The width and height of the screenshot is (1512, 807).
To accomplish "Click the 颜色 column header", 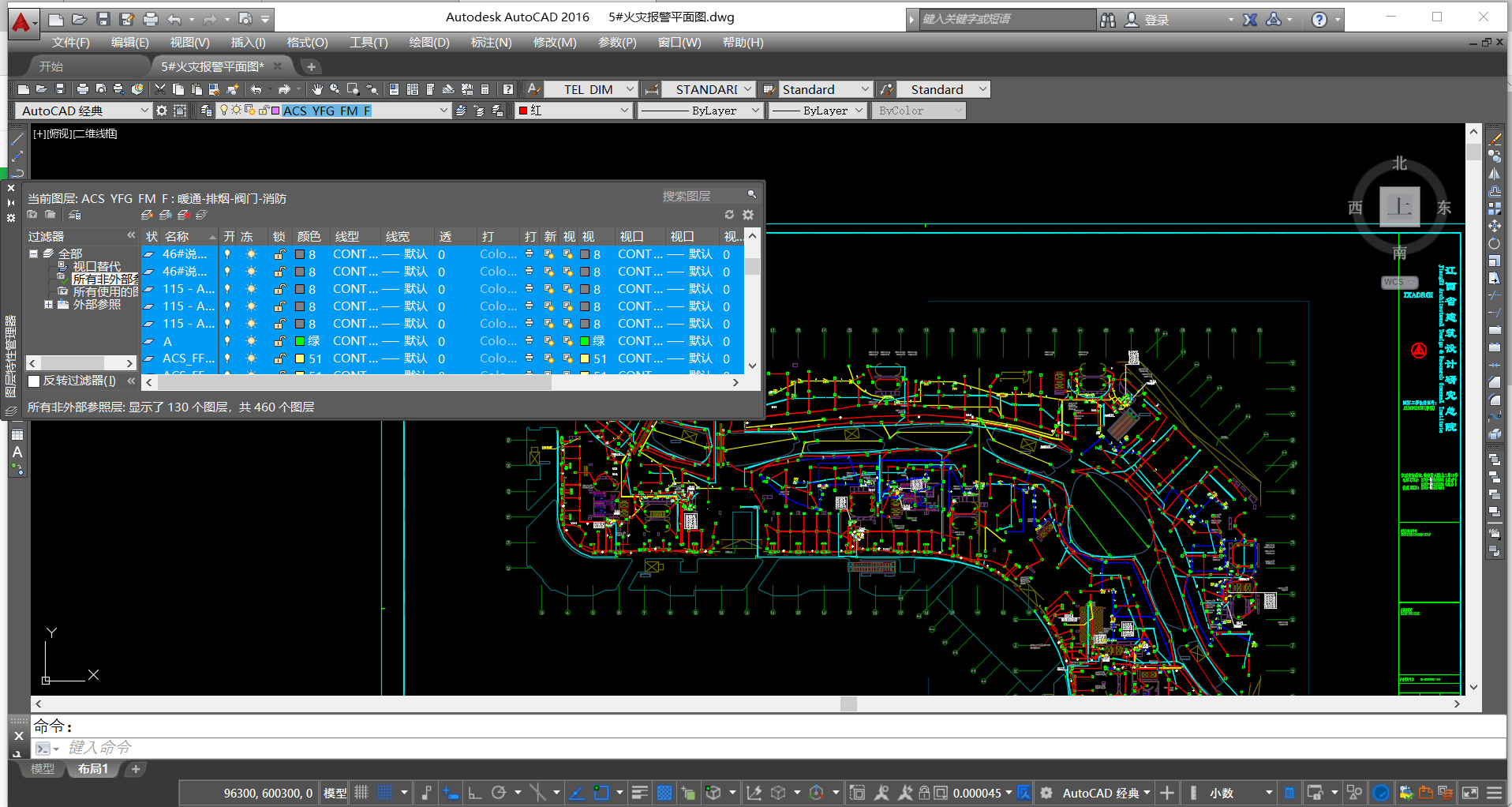I will pos(309,236).
